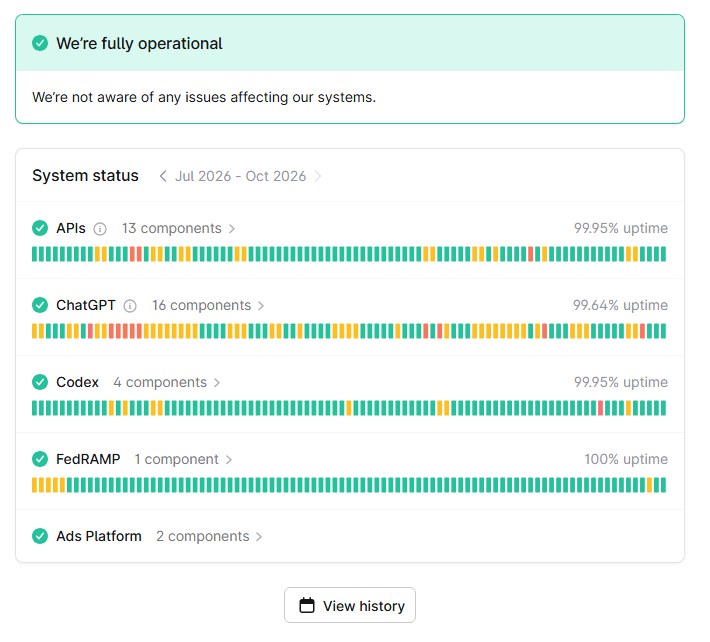Open the info icon next to ChatGPT
Image resolution: width=710 pixels, height=642 pixels.
click(x=130, y=306)
